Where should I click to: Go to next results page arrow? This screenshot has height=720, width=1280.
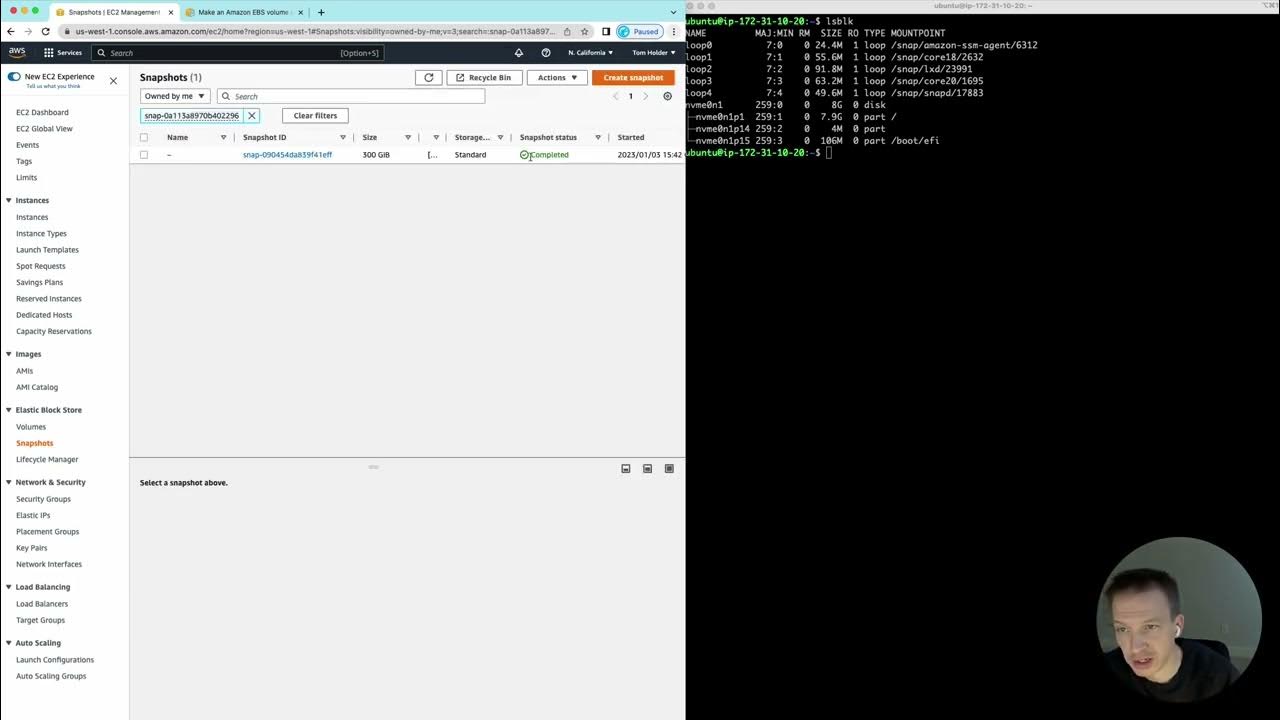645,96
